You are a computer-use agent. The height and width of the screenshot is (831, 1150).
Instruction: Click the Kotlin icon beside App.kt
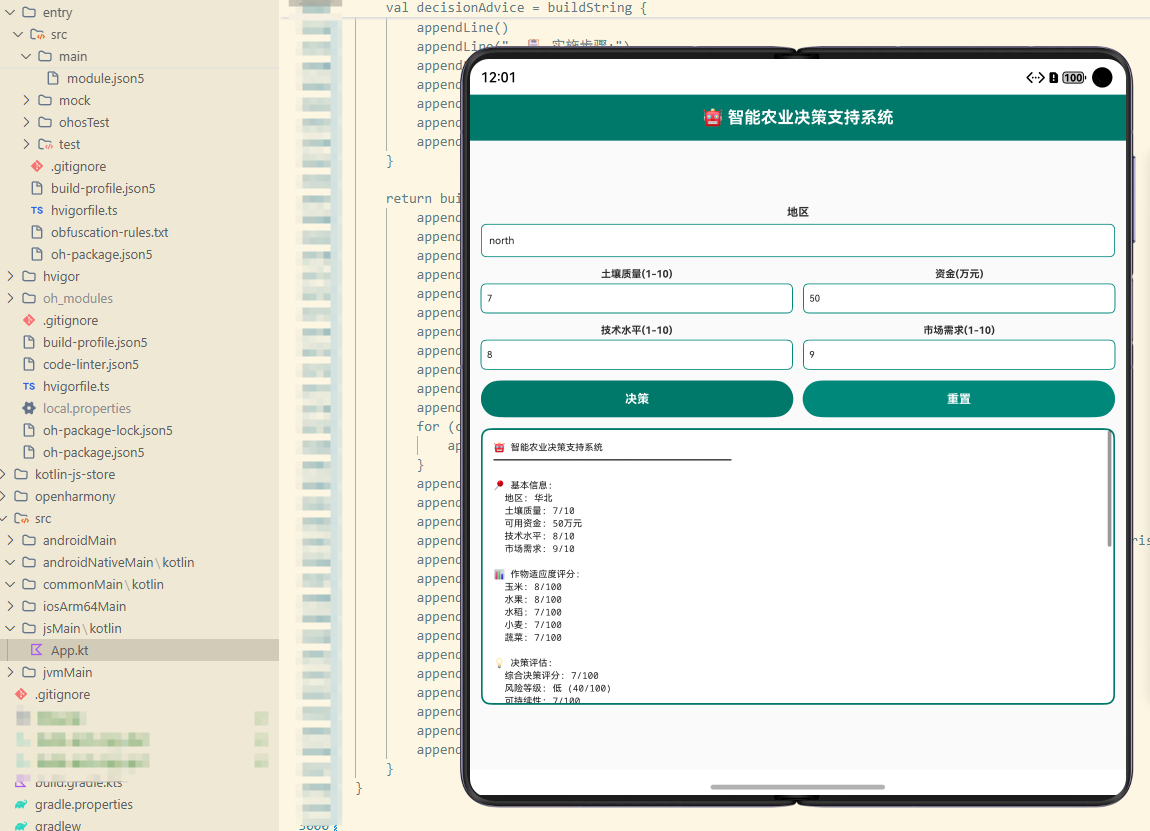pos(37,650)
